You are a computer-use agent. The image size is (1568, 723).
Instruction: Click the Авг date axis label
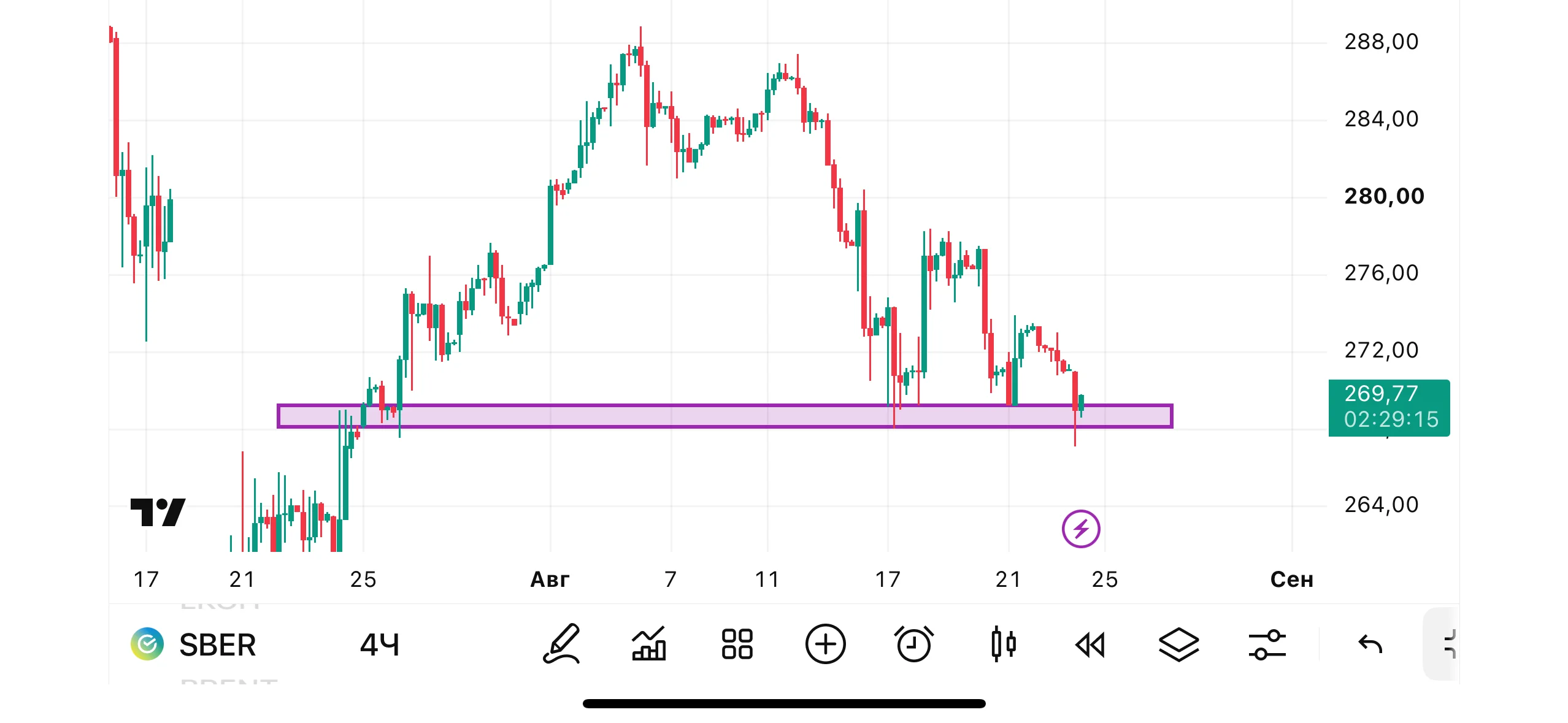[550, 580]
